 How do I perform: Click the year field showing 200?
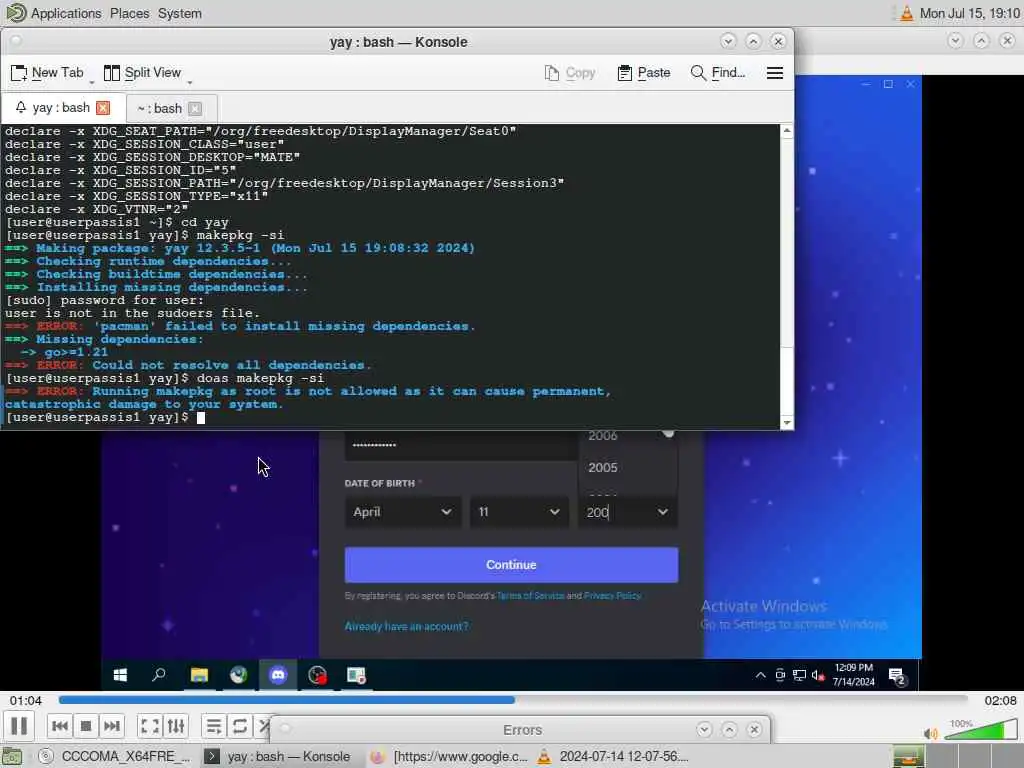[x=627, y=512]
